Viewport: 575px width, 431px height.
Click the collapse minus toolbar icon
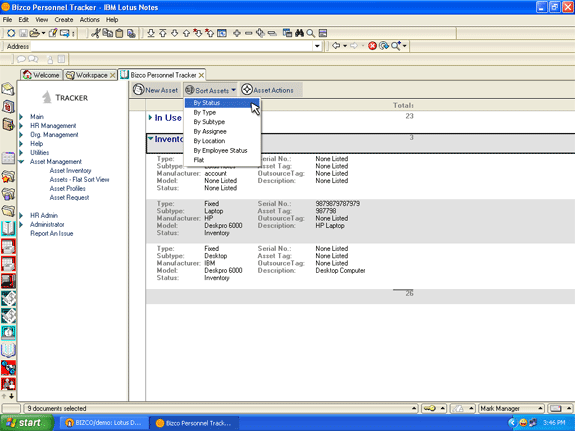[x=249, y=33]
